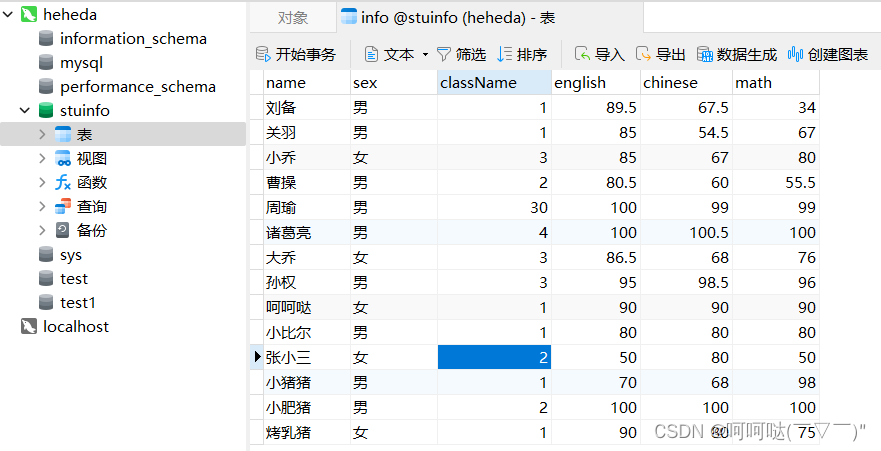Click the 视图 views icon
This screenshot has width=881, height=451.
click(x=63, y=159)
